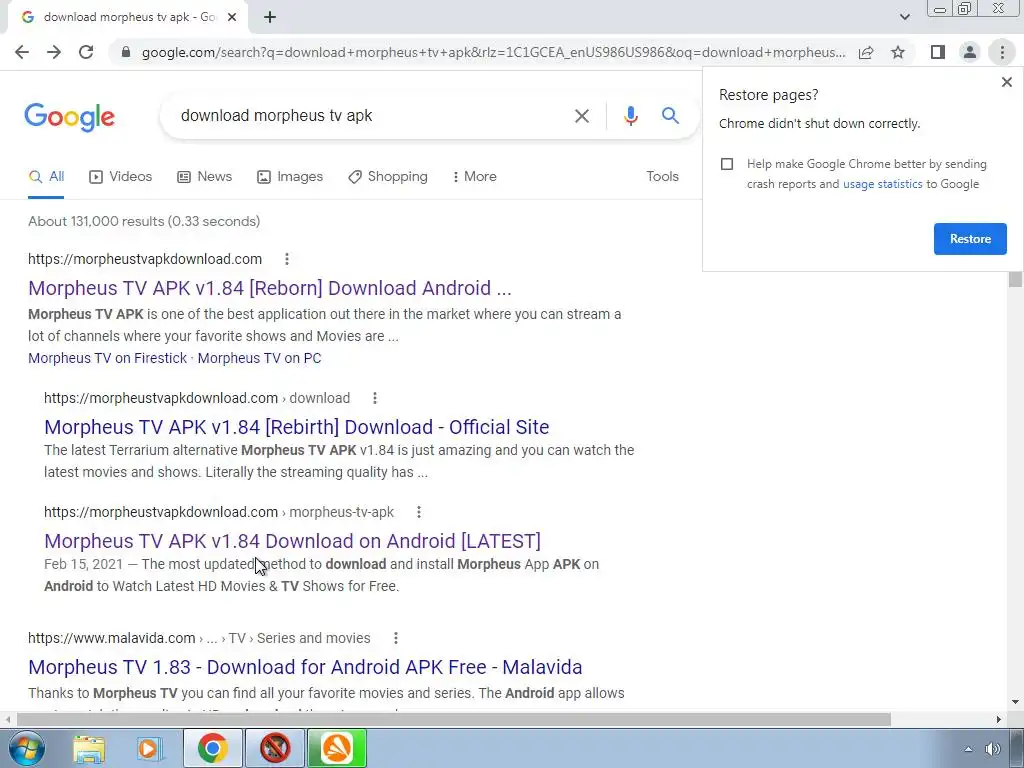Click the vertical scrollbar thumb
Viewport: 1024px width, 768px height.
1015,279
